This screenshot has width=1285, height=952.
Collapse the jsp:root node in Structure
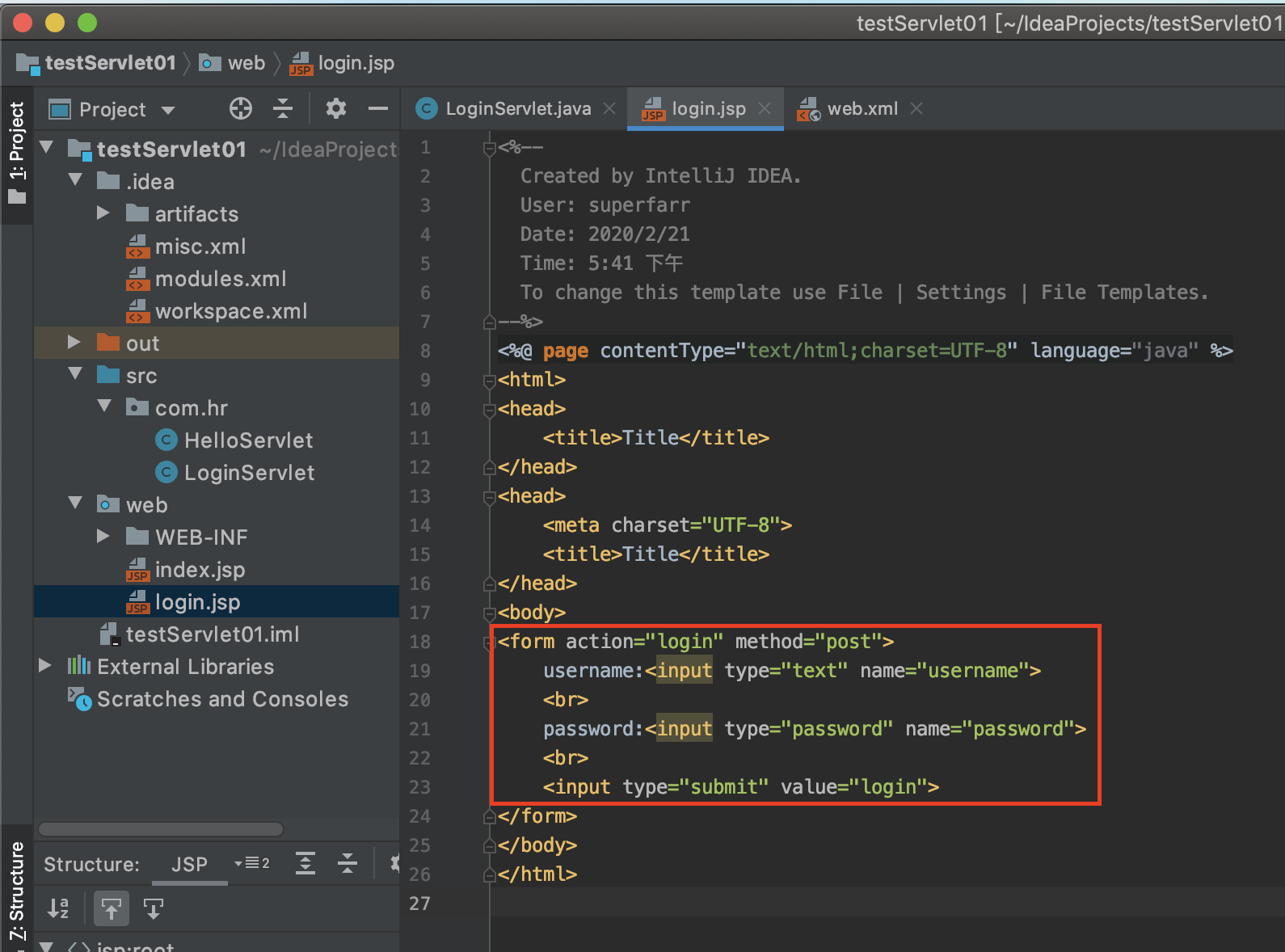pyautogui.click(x=47, y=946)
